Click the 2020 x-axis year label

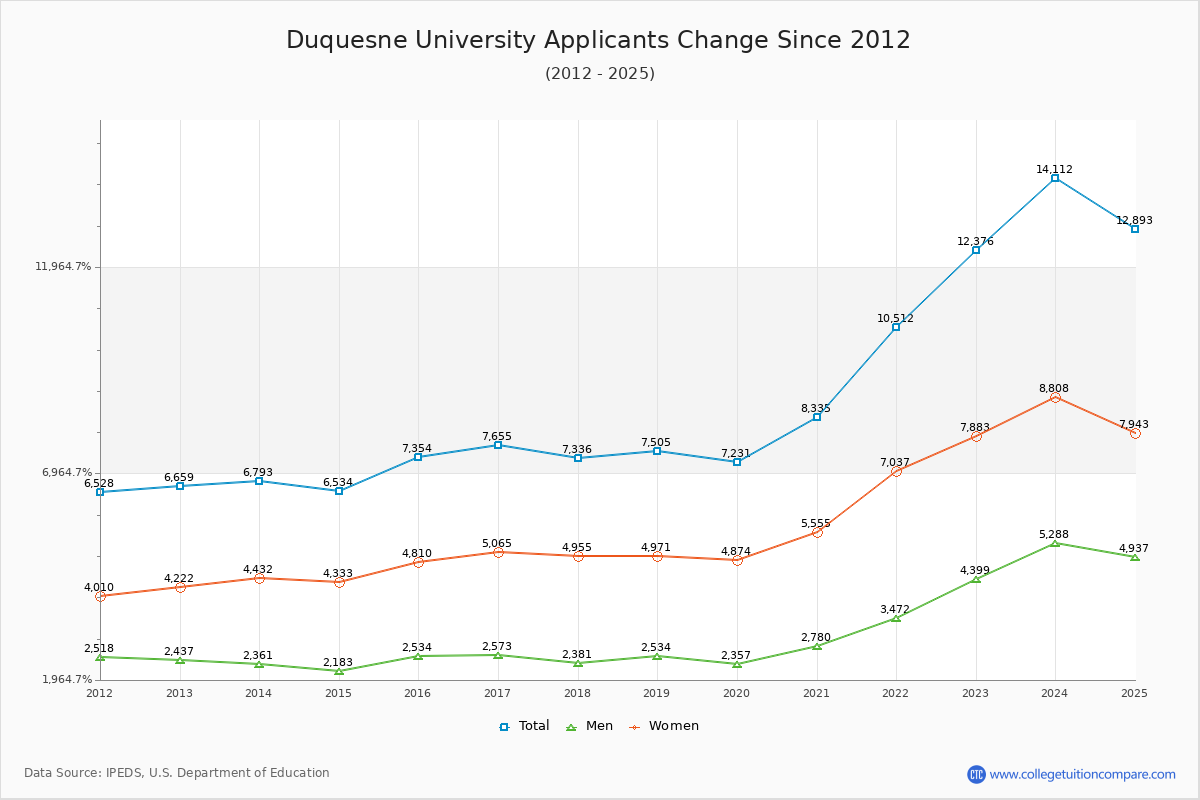(736, 693)
